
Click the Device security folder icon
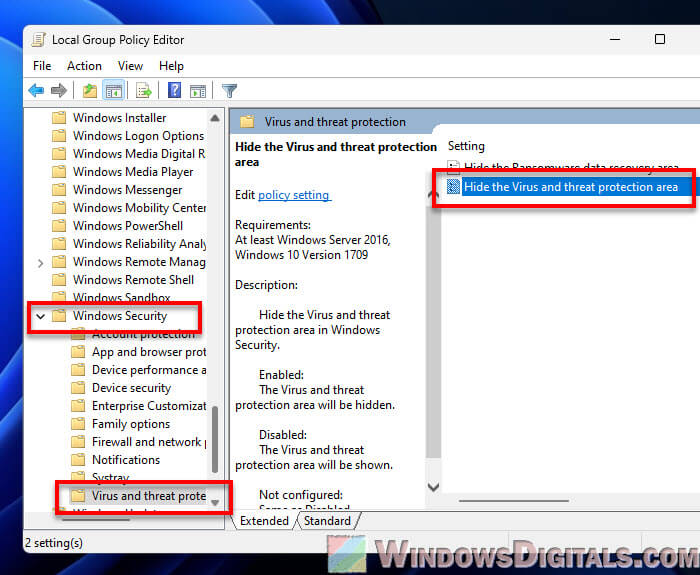[78, 388]
